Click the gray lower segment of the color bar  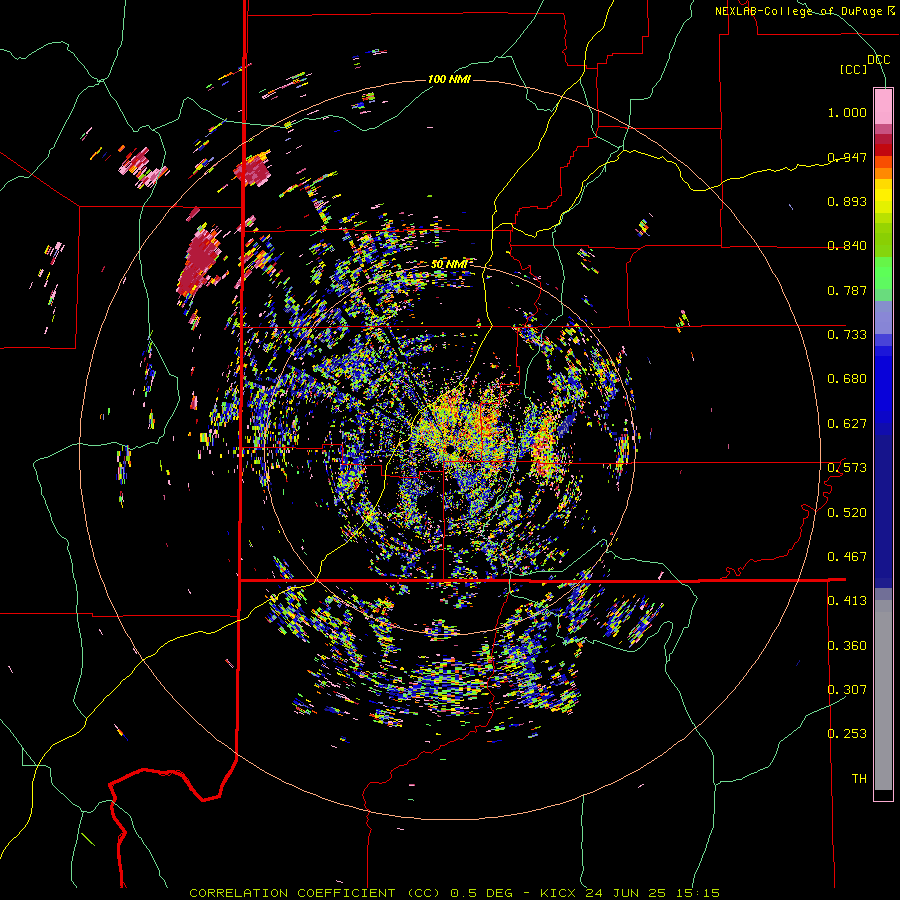tap(883, 695)
